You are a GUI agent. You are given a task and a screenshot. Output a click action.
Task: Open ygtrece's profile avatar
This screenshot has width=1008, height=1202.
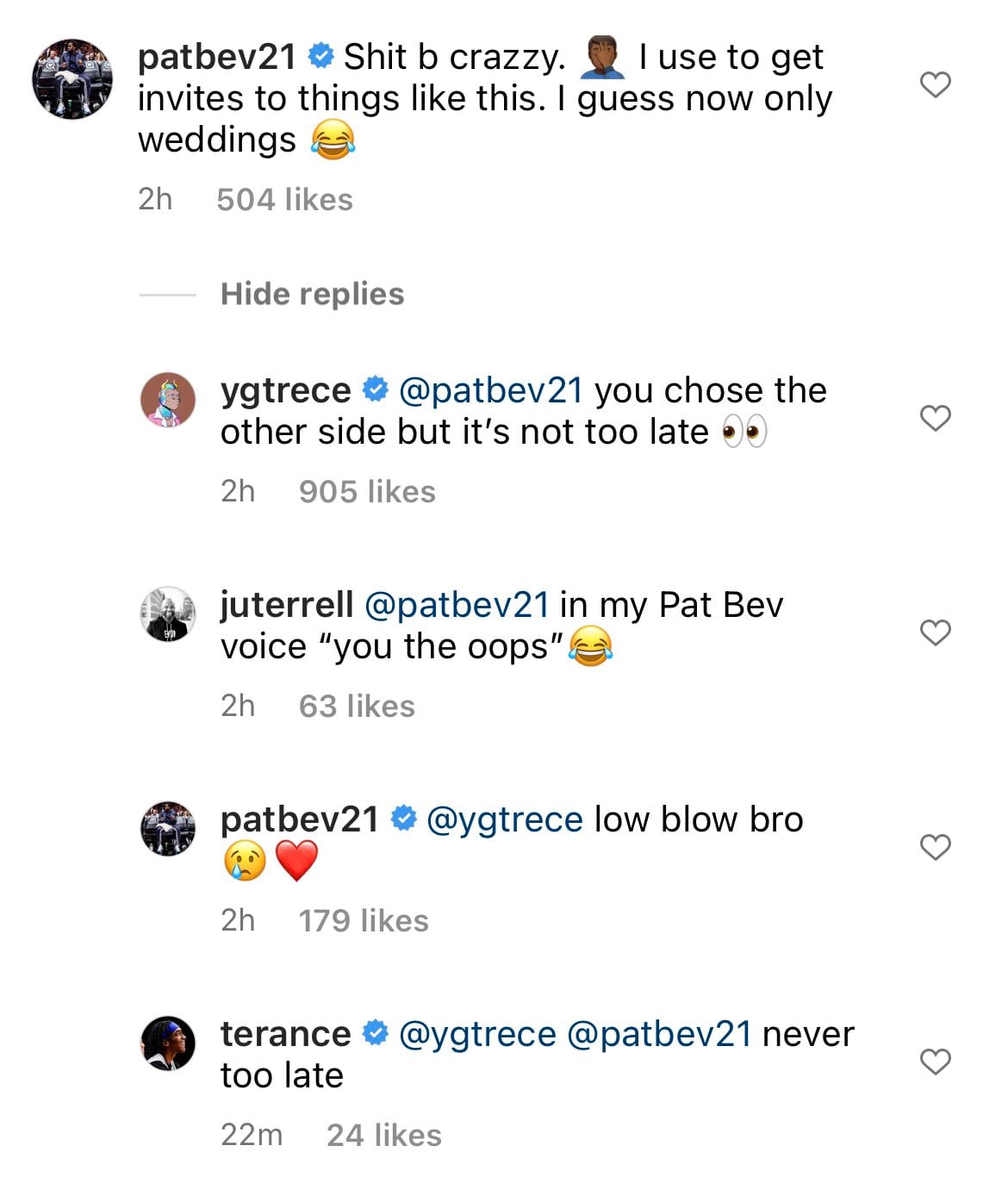168,400
